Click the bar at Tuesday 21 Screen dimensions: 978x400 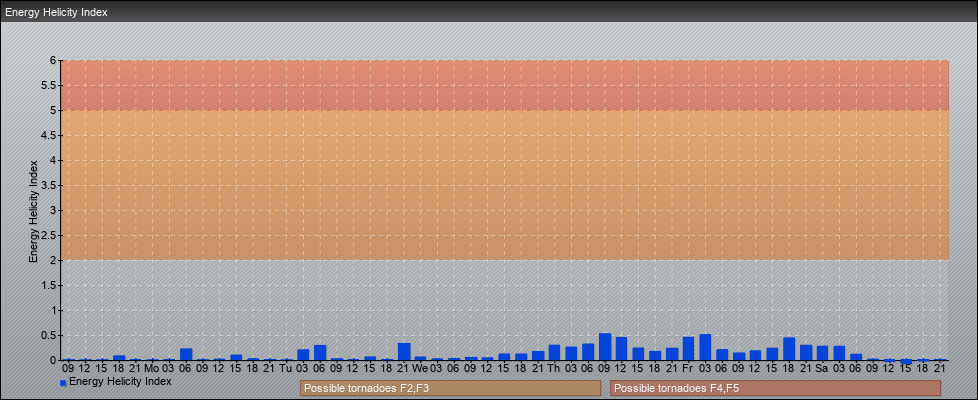click(x=404, y=352)
